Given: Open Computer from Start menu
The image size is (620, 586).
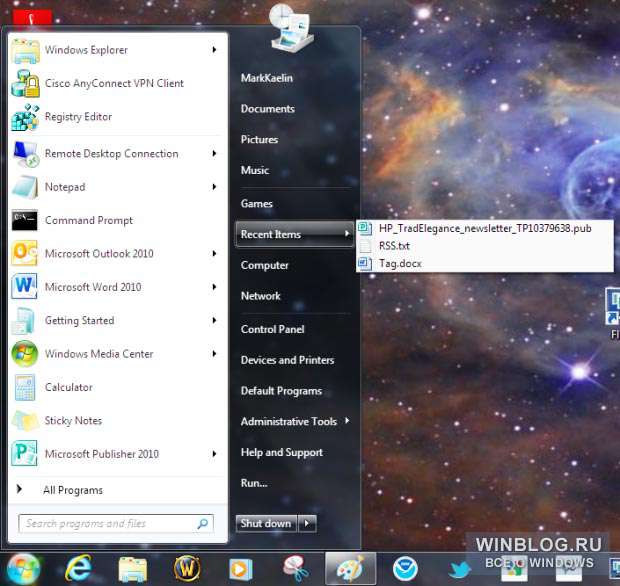Looking at the screenshot, I should 265,265.
